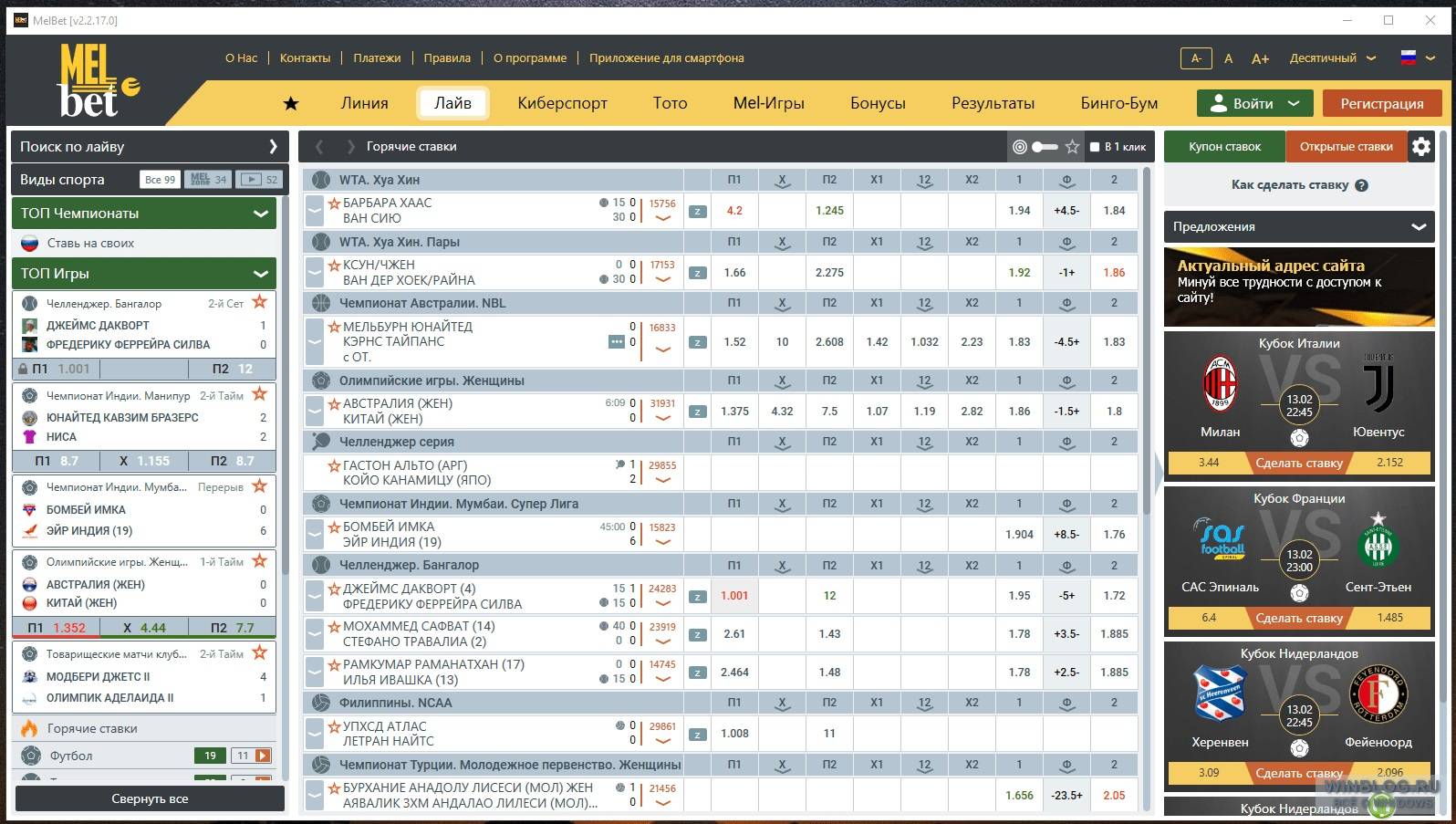Open the Поиск по лайву search field
This screenshot has height=824, width=1456.
[150, 146]
